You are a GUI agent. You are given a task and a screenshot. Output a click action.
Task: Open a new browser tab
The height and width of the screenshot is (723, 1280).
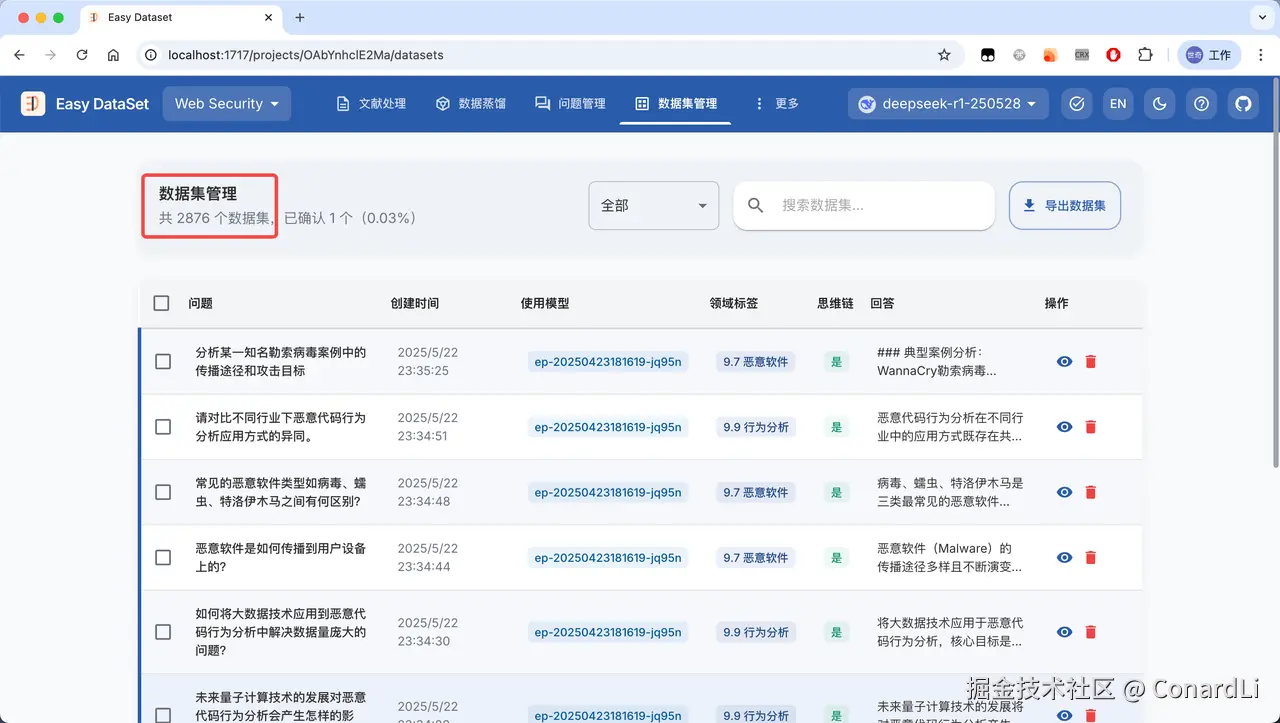[300, 17]
